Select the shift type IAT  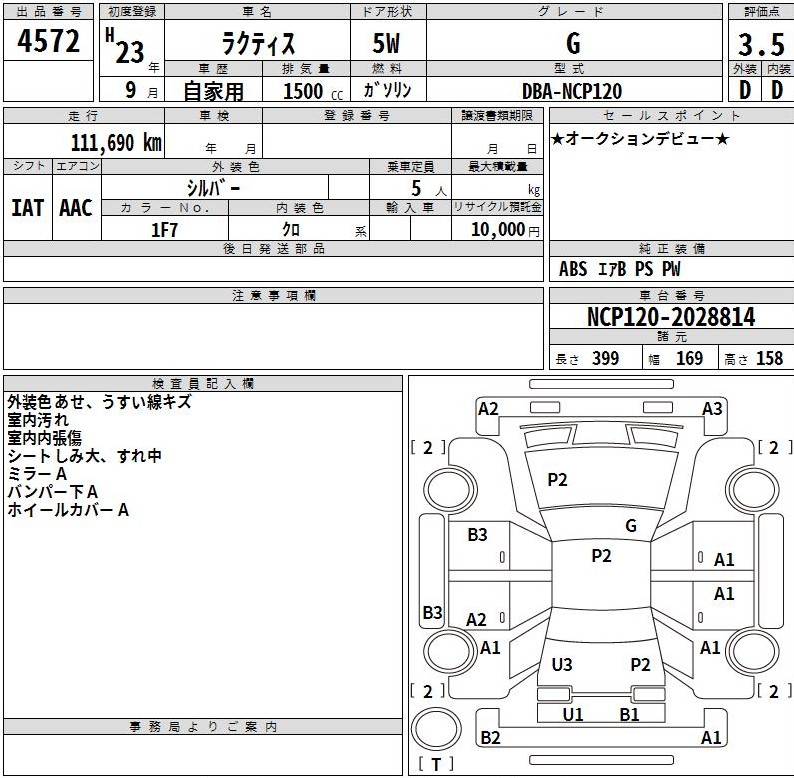point(27,208)
